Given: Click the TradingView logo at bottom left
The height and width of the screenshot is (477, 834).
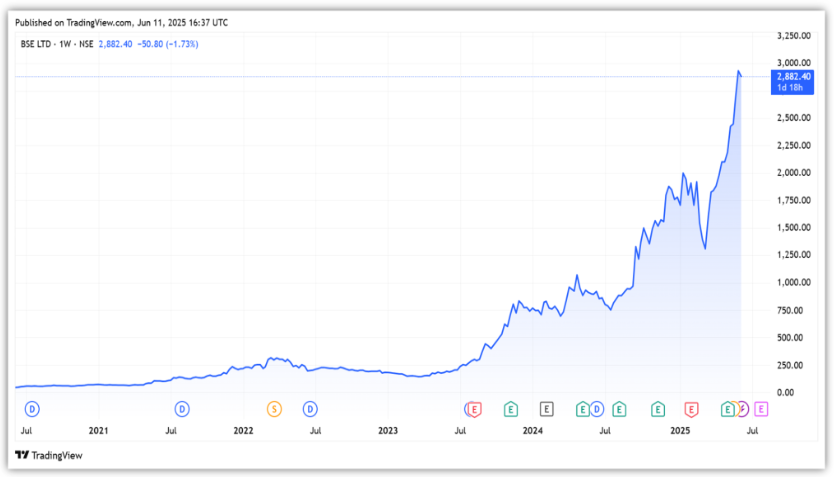Looking at the screenshot, I should pos(49,455).
